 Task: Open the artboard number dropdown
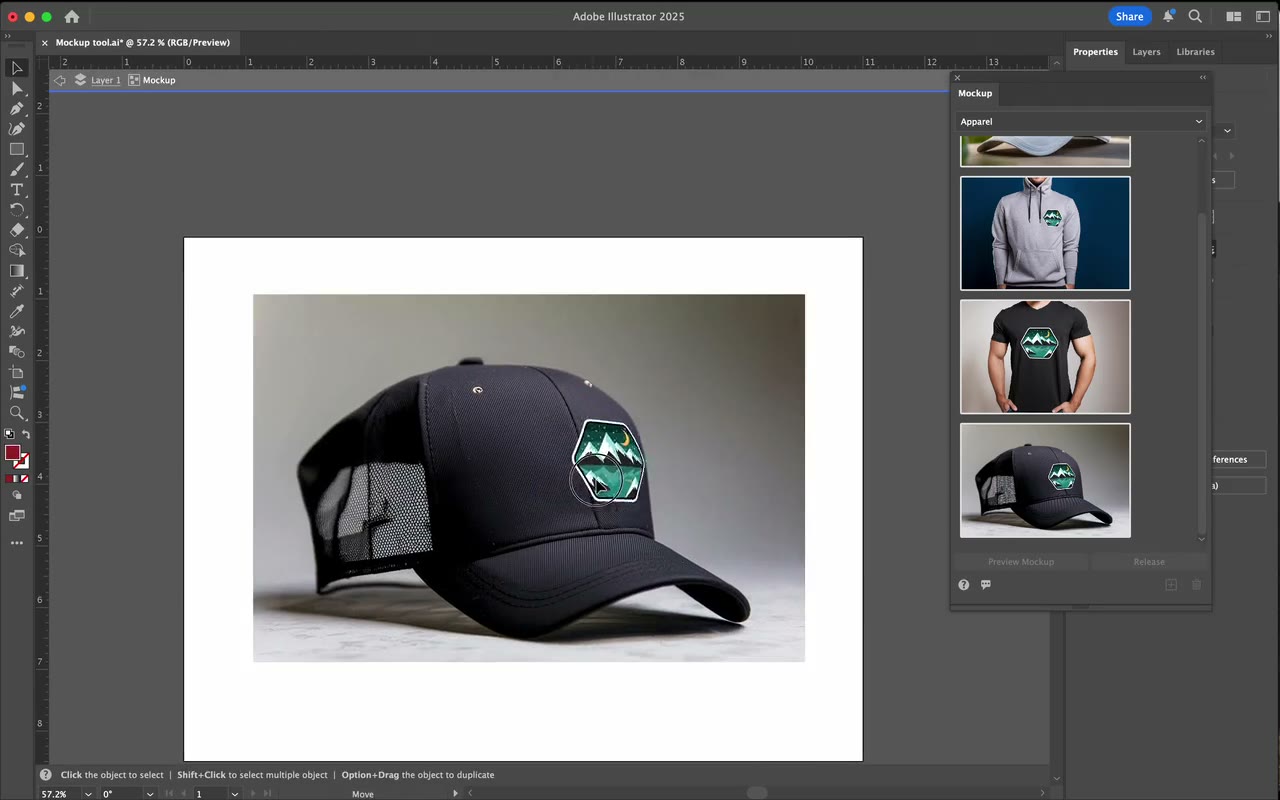pos(235,794)
